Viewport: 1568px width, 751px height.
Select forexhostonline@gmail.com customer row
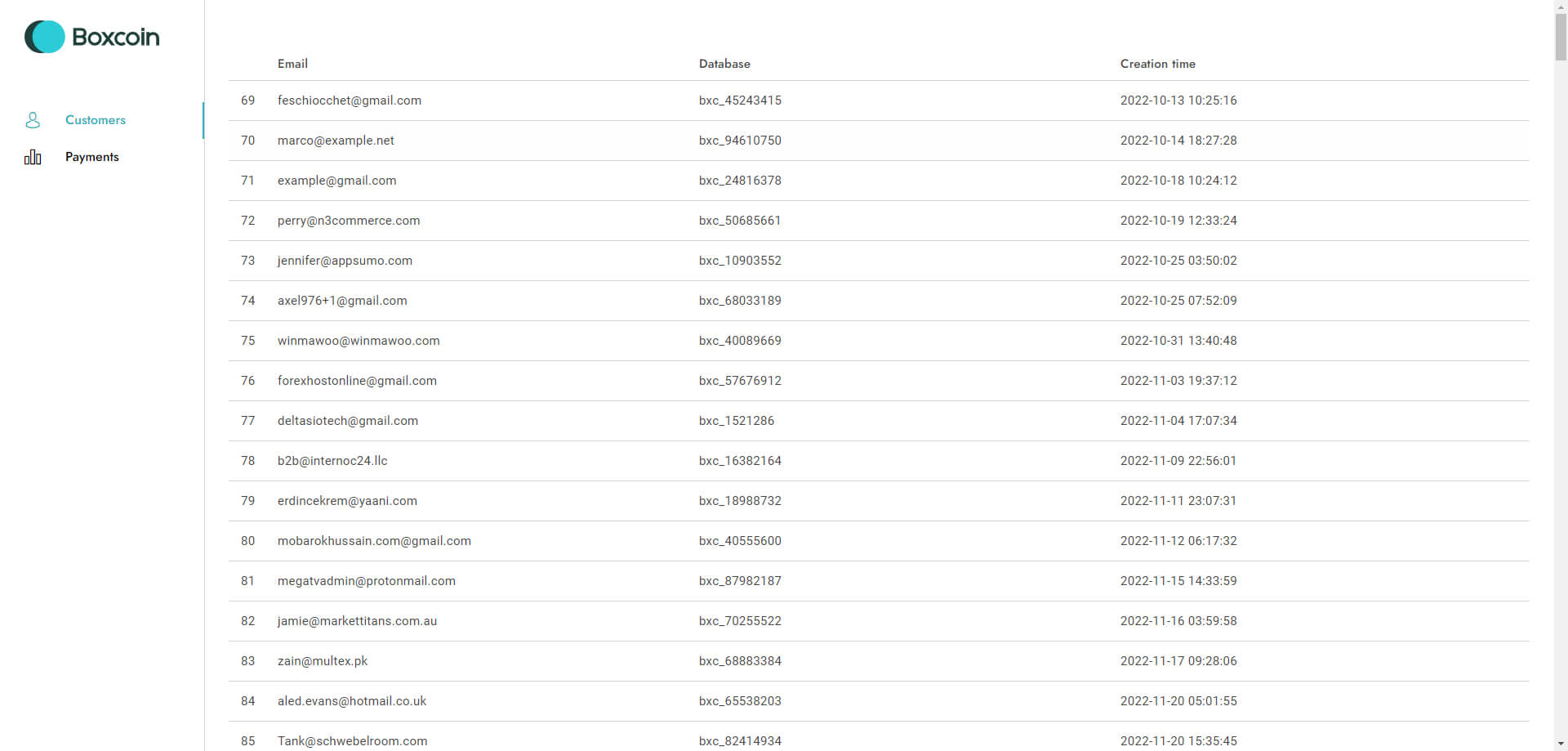[x=357, y=381]
